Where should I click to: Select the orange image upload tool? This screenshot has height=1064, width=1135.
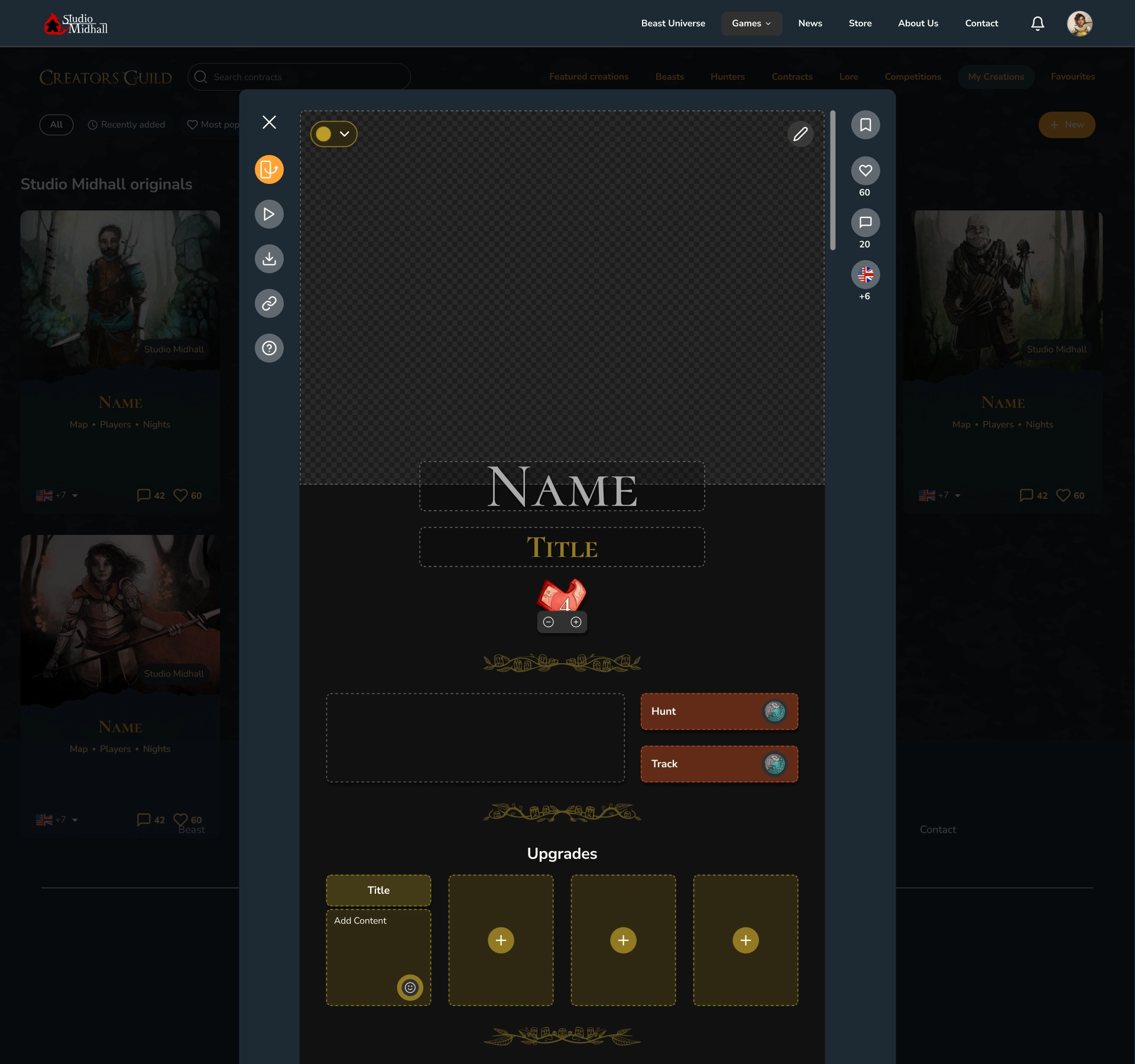[x=269, y=169]
